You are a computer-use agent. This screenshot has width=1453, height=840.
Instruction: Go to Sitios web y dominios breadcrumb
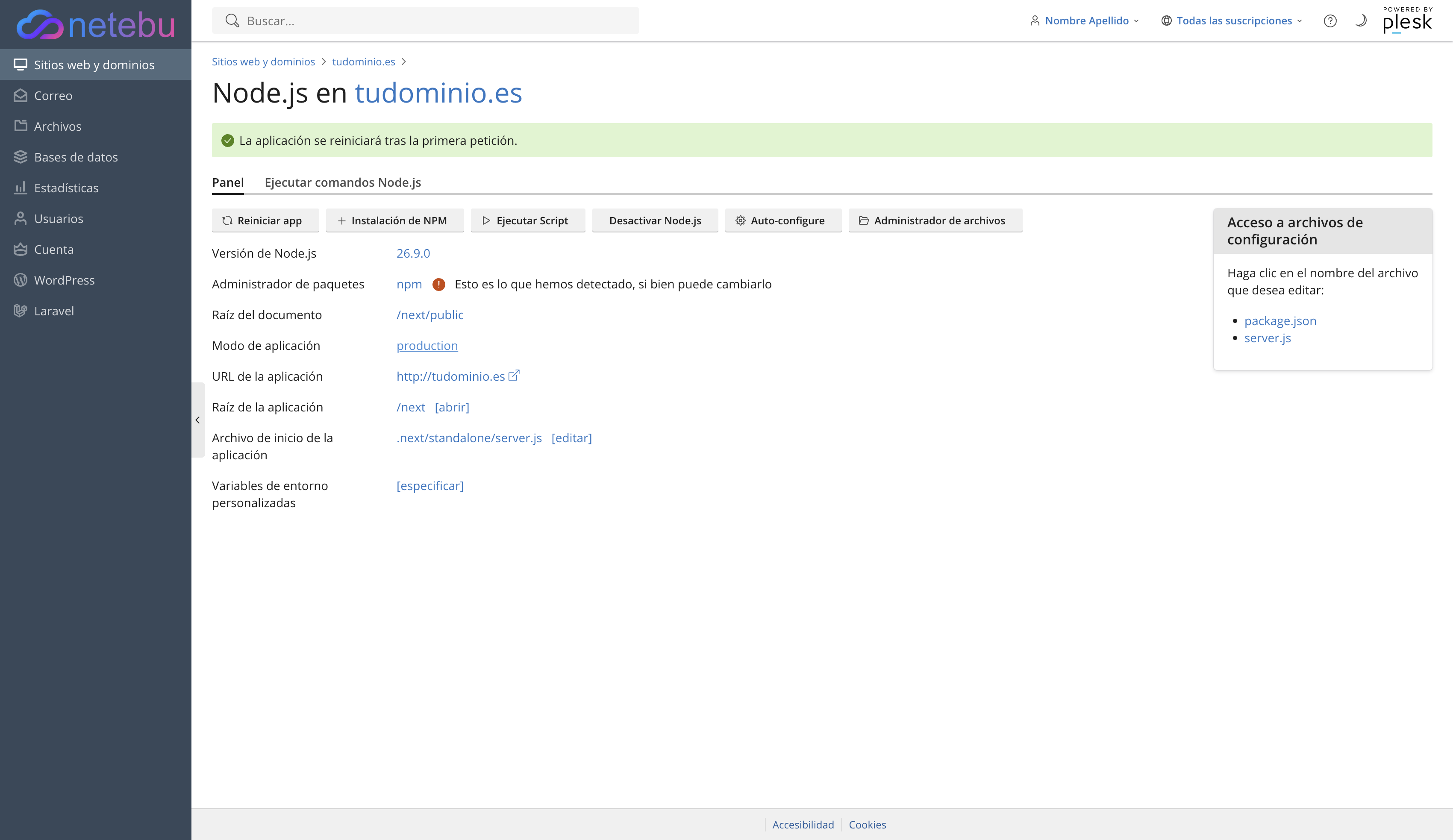[264, 62]
